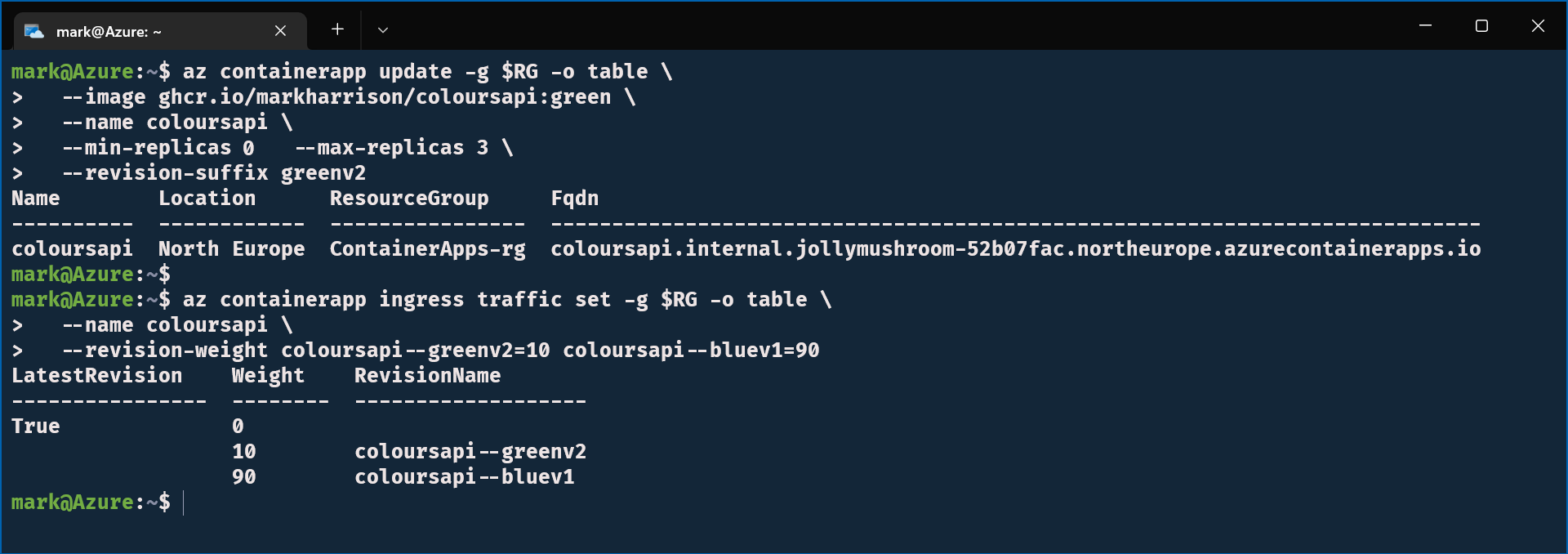Click the weight value 90 in output
This screenshot has width=1568, height=554.
click(x=243, y=477)
